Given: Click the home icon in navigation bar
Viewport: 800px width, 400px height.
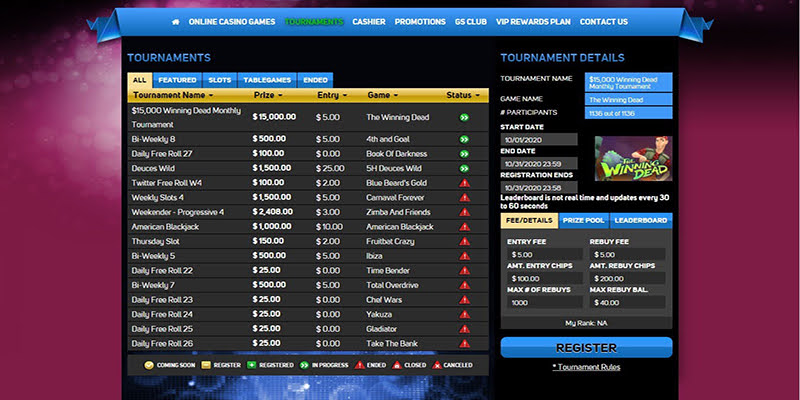Looking at the screenshot, I should tap(176, 21).
